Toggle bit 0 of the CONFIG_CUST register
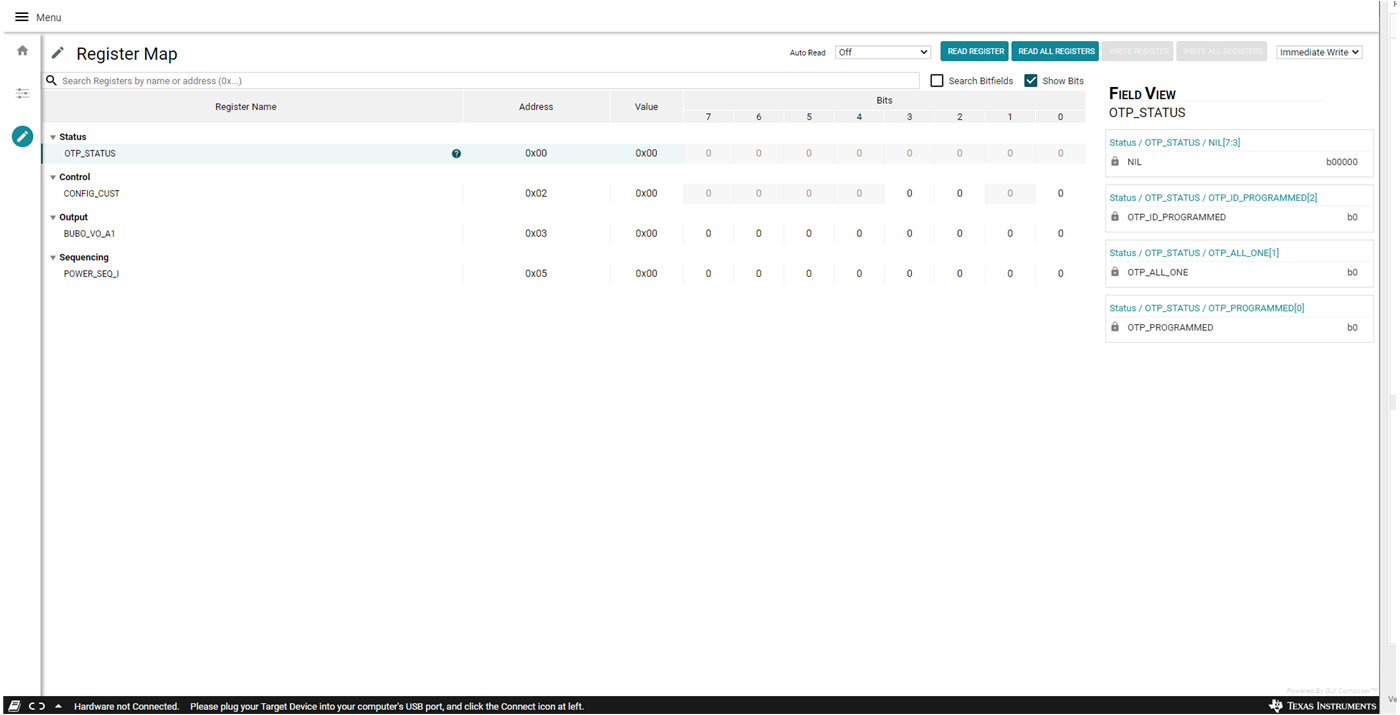Viewport: 1400px width, 715px height. [x=1060, y=193]
